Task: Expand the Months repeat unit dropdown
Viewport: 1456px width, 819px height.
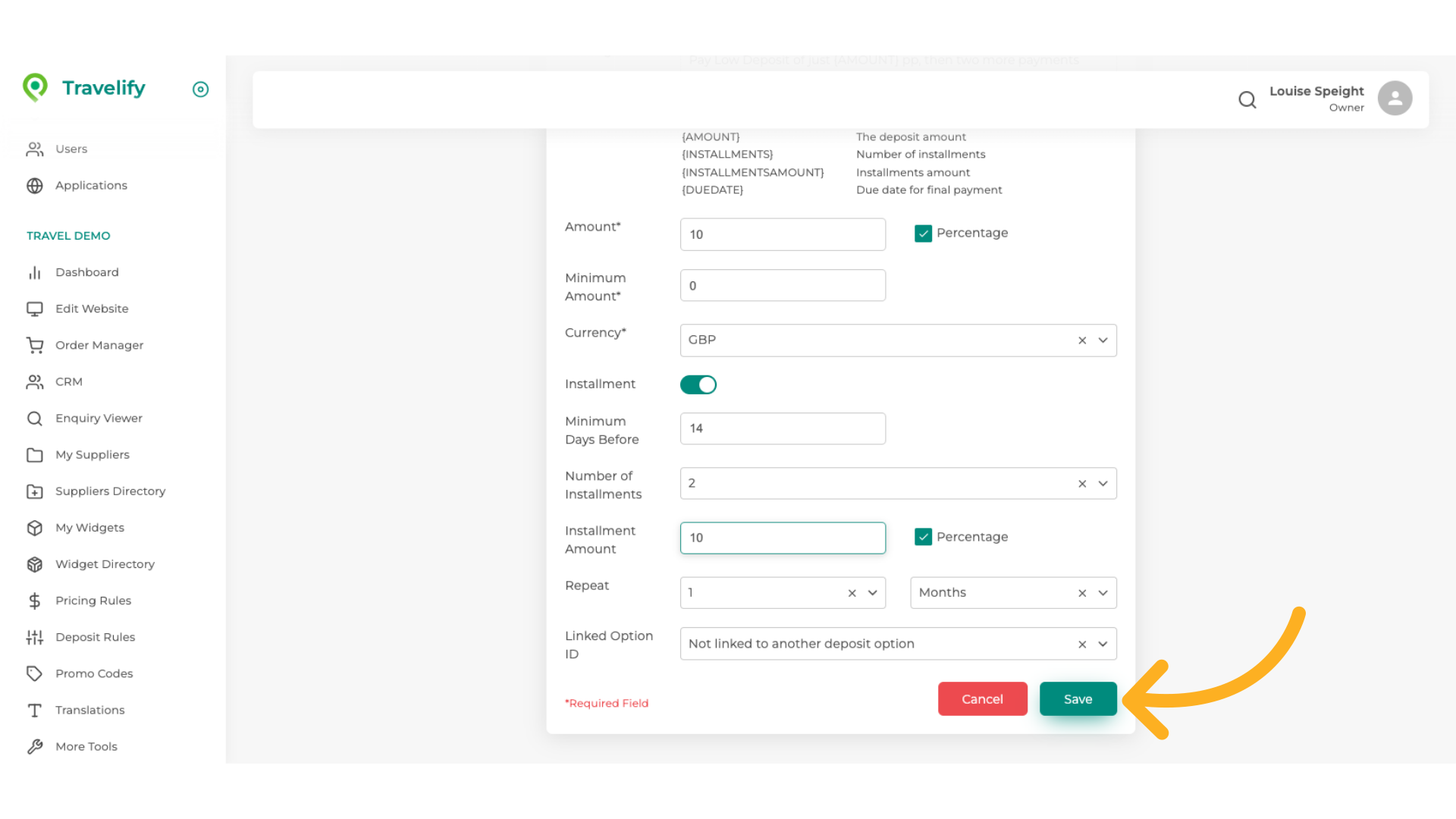Action: (1103, 593)
